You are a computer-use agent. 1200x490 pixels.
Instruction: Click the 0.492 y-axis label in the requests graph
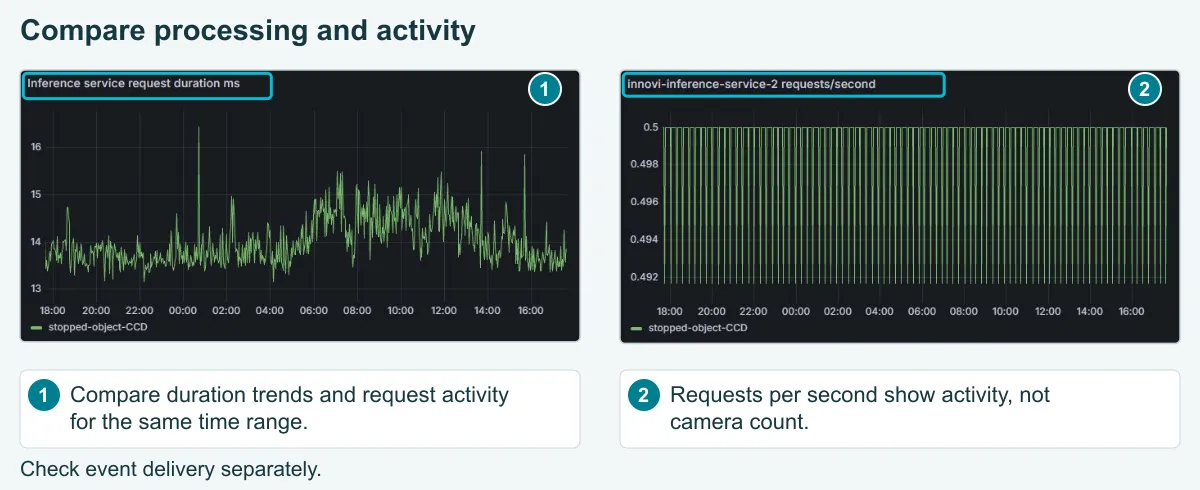click(645, 277)
